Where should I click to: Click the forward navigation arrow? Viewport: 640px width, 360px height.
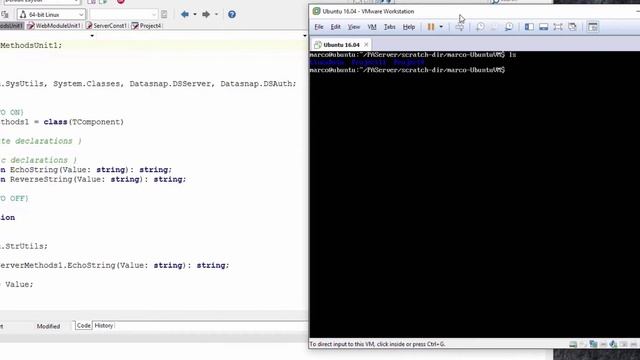[x=206, y=15]
